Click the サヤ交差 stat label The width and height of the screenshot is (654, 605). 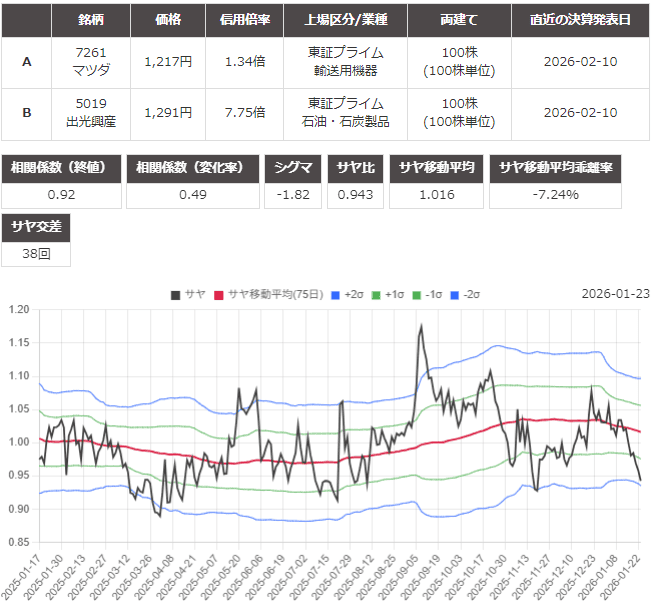[x=36, y=227]
